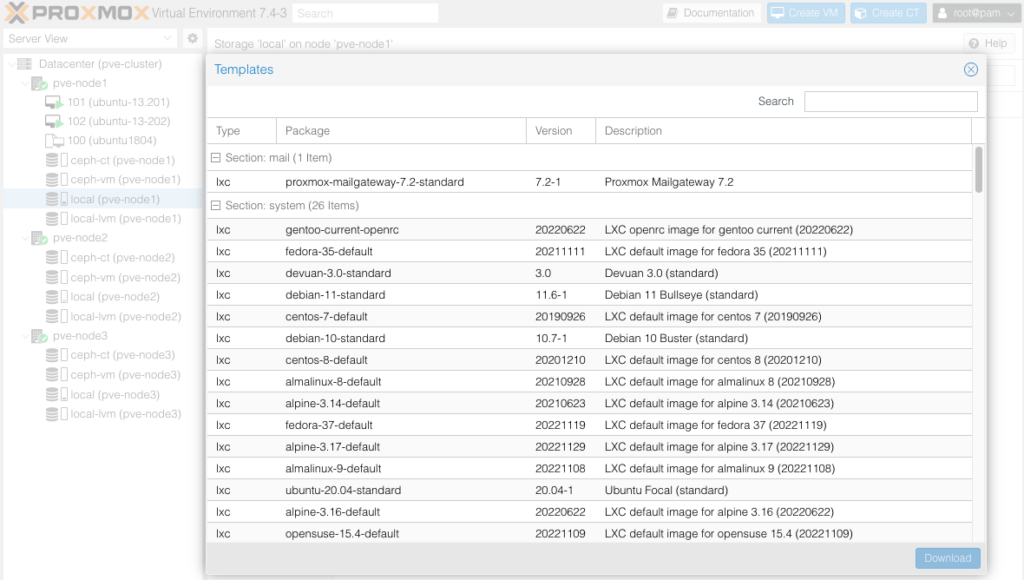Sort by the Version column header
This screenshot has height=580, width=1024.
(x=561, y=131)
